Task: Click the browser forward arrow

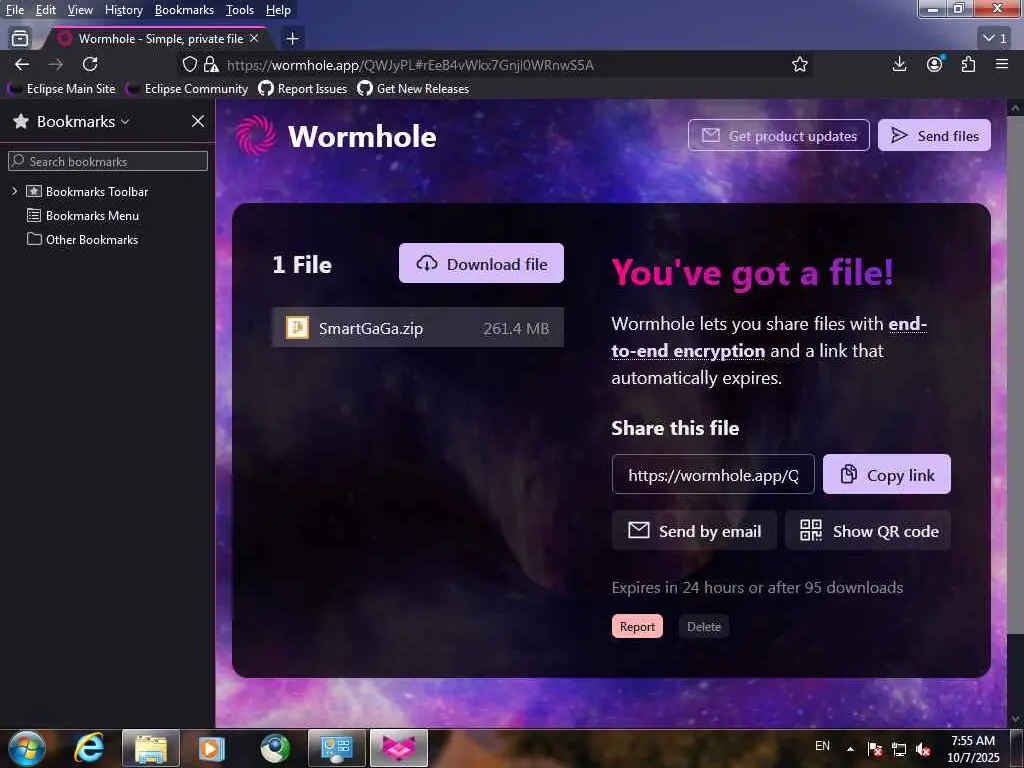Action: click(56, 64)
